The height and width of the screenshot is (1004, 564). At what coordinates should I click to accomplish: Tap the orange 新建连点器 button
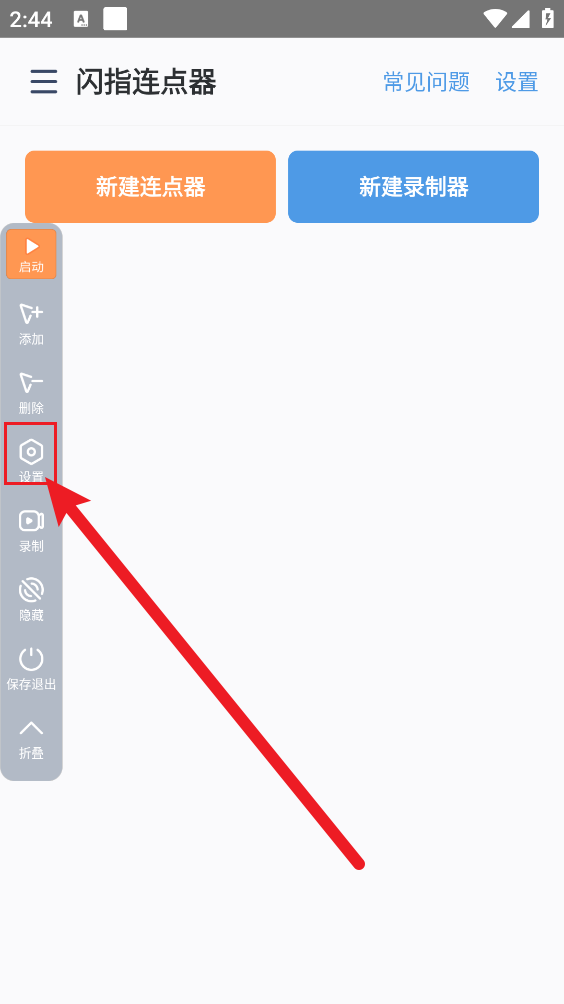point(150,187)
